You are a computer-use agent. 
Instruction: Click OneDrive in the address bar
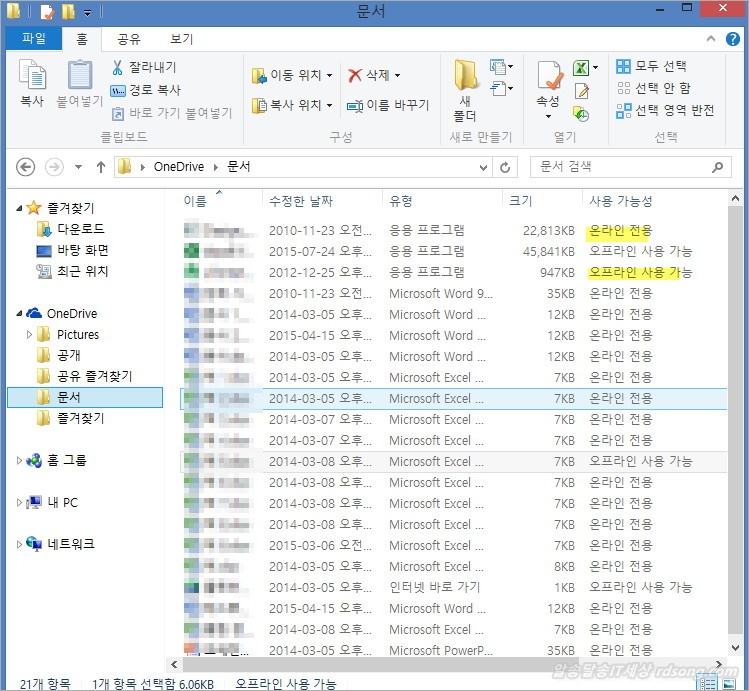(x=179, y=167)
